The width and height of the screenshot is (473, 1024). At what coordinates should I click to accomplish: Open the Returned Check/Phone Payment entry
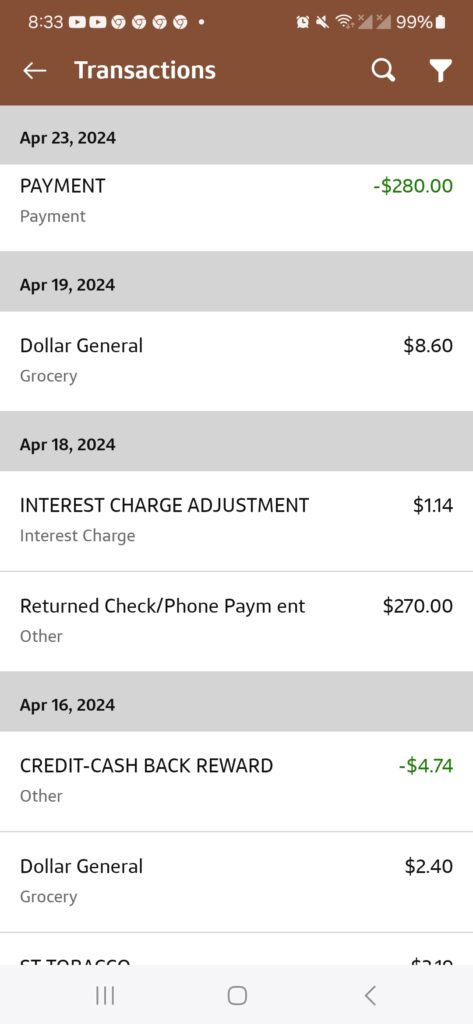coord(236,621)
